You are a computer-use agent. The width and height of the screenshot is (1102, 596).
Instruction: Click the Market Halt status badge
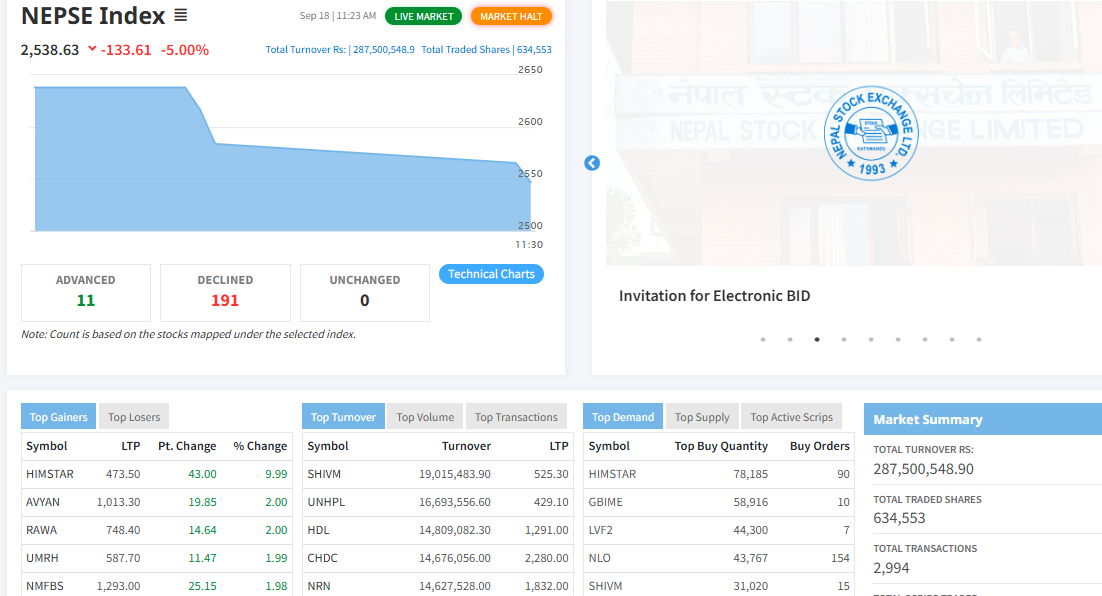(x=511, y=16)
